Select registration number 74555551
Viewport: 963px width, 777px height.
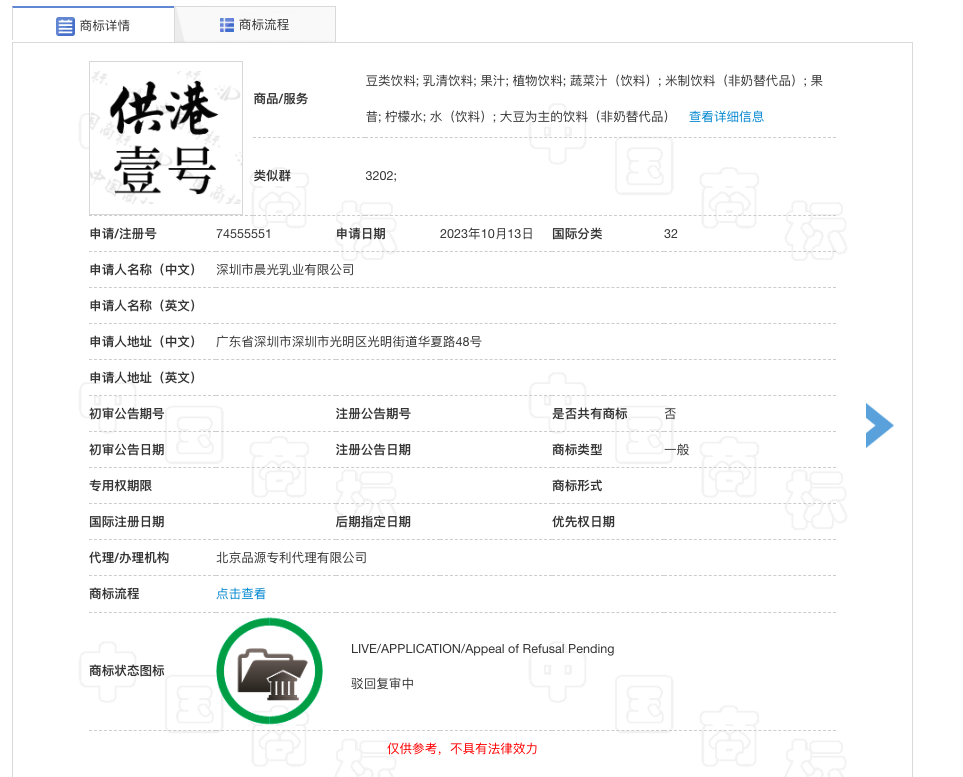243,234
